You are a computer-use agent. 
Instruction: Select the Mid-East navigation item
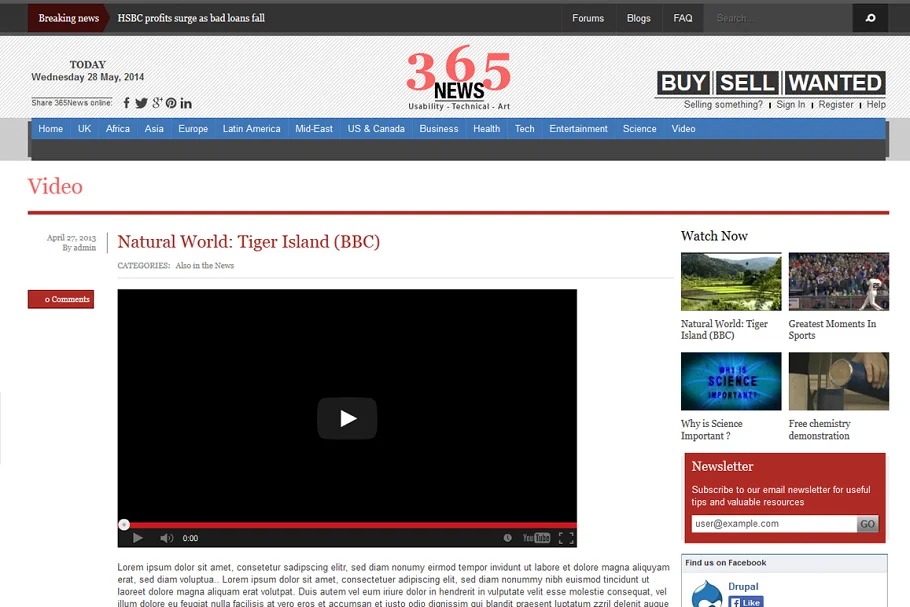(314, 129)
